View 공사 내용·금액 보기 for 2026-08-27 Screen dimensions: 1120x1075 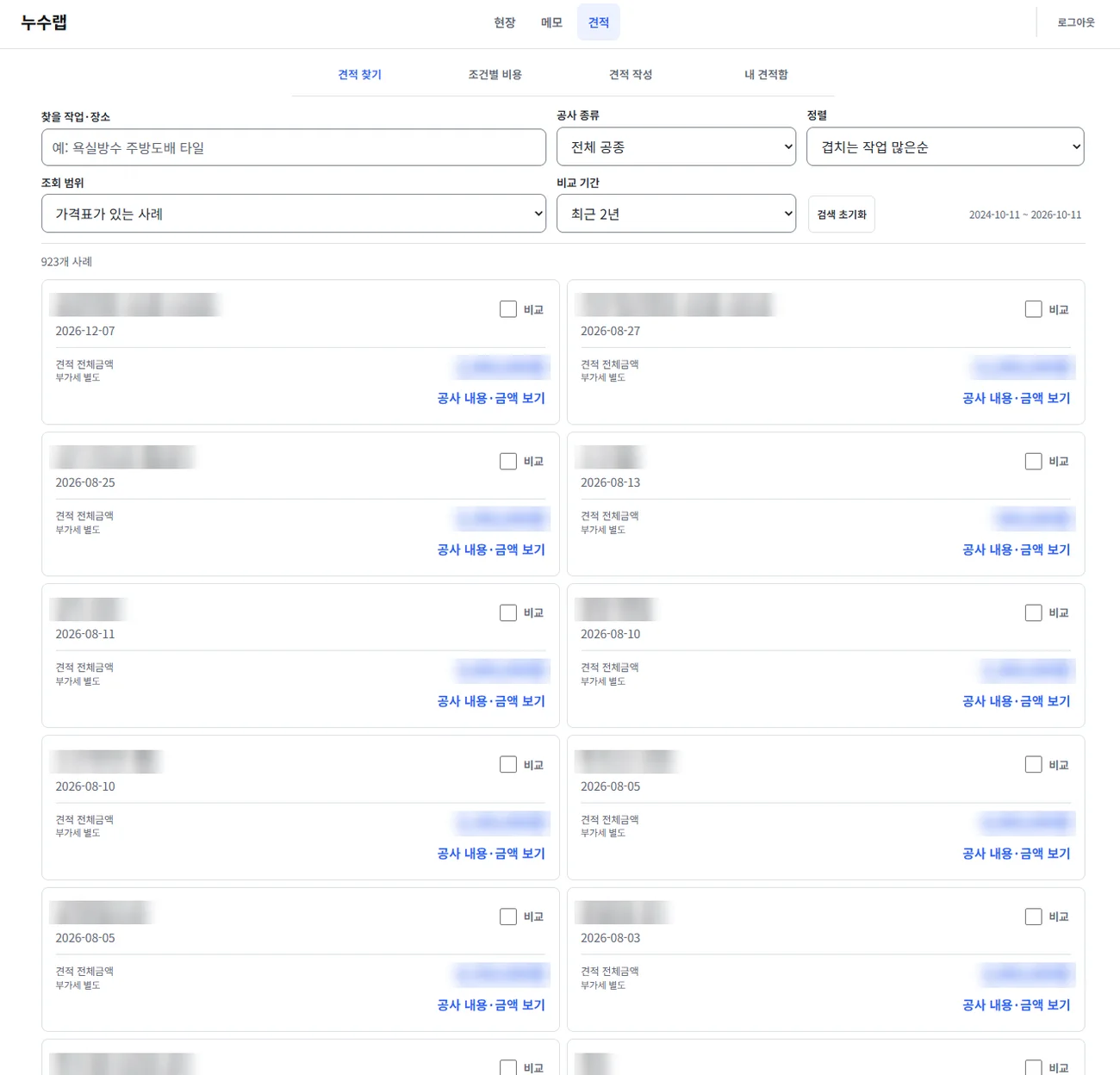point(1017,399)
